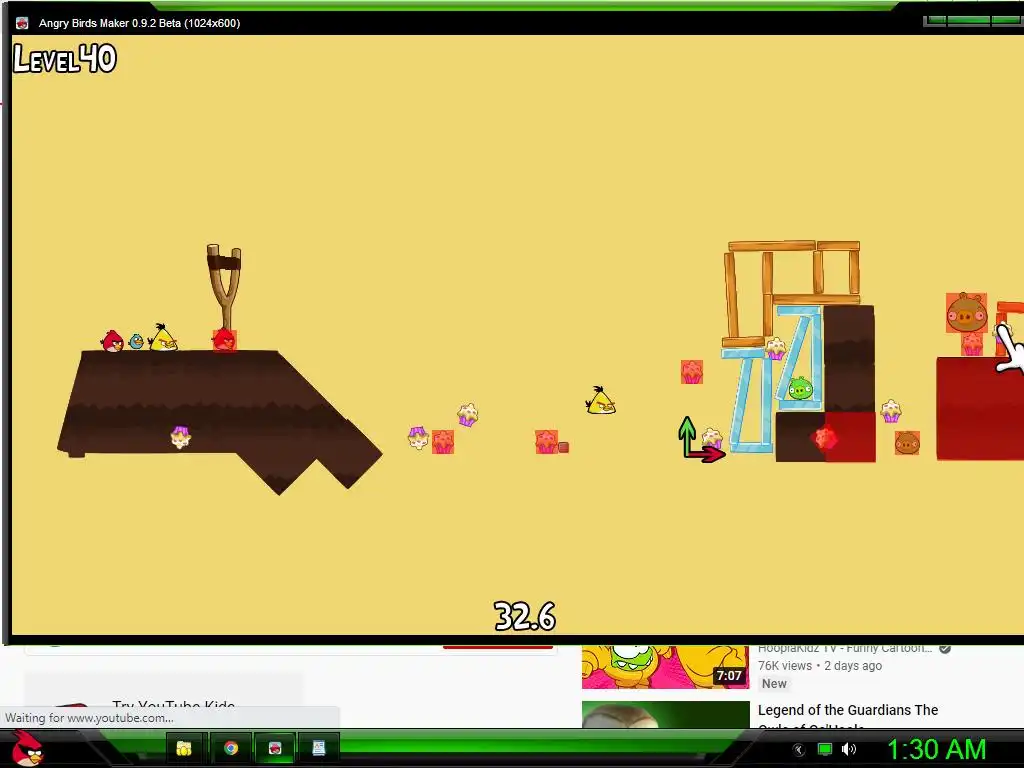The width and height of the screenshot is (1024, 768).
Task: Select the highlighted red bird on the slingshot
Action: click(224, 340)
